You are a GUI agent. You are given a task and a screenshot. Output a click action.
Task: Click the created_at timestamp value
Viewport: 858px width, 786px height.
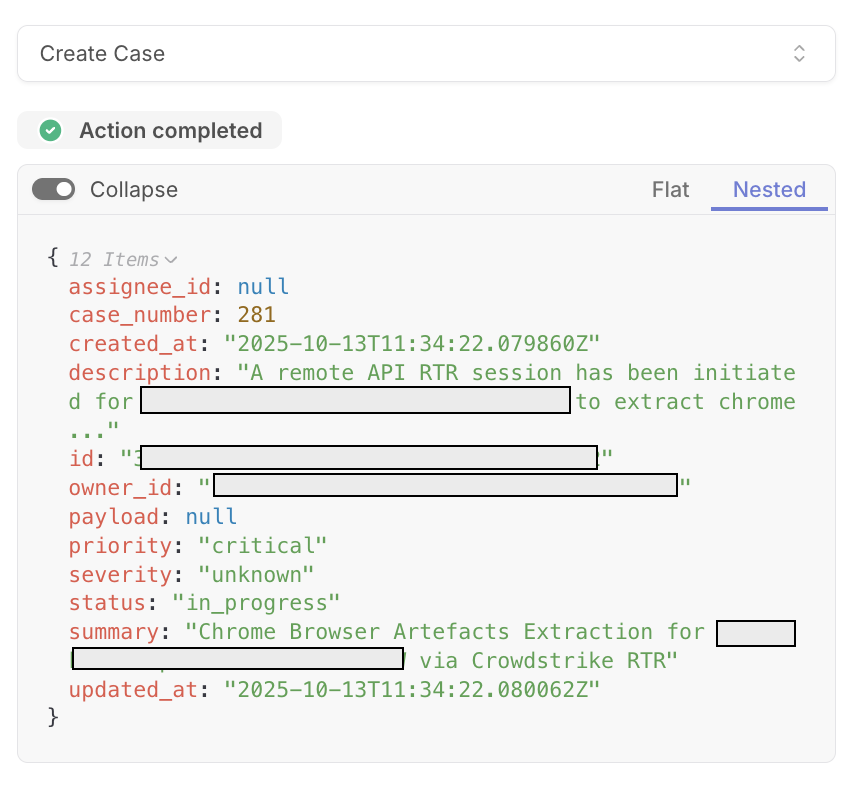pyautogui.click(x=412, y=344)
